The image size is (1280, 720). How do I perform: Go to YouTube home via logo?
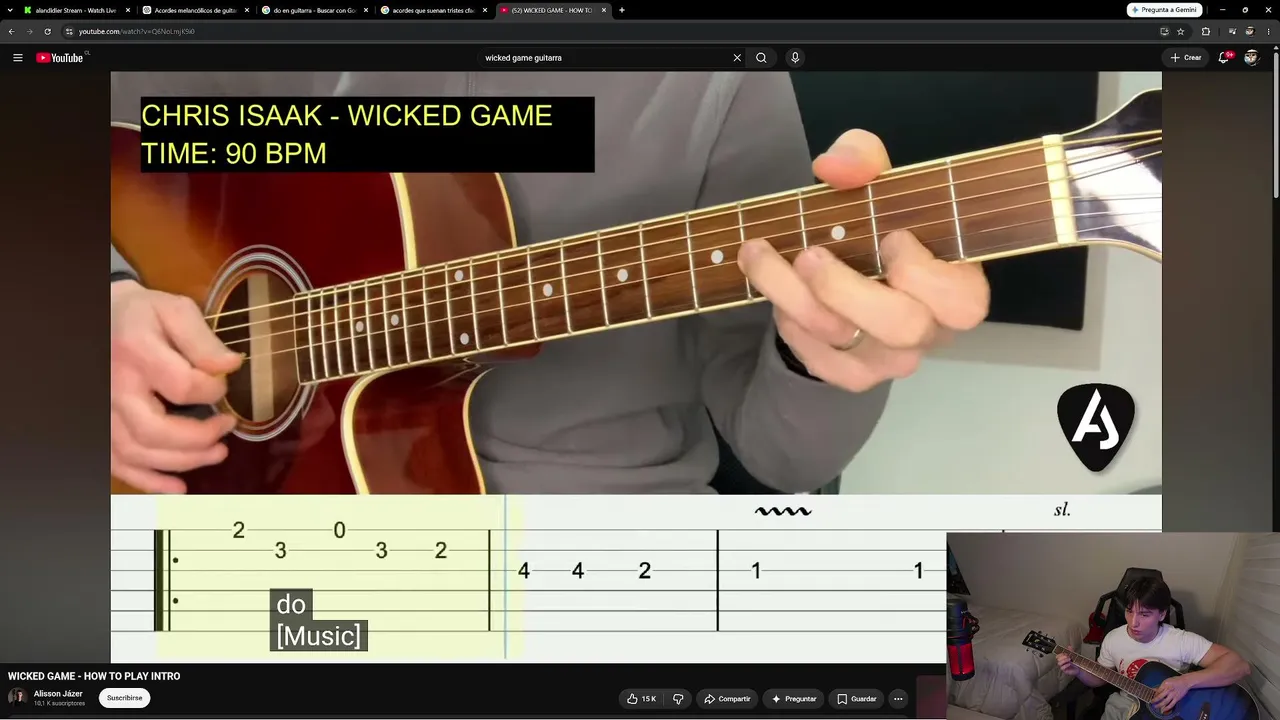(x=60, y=58)
